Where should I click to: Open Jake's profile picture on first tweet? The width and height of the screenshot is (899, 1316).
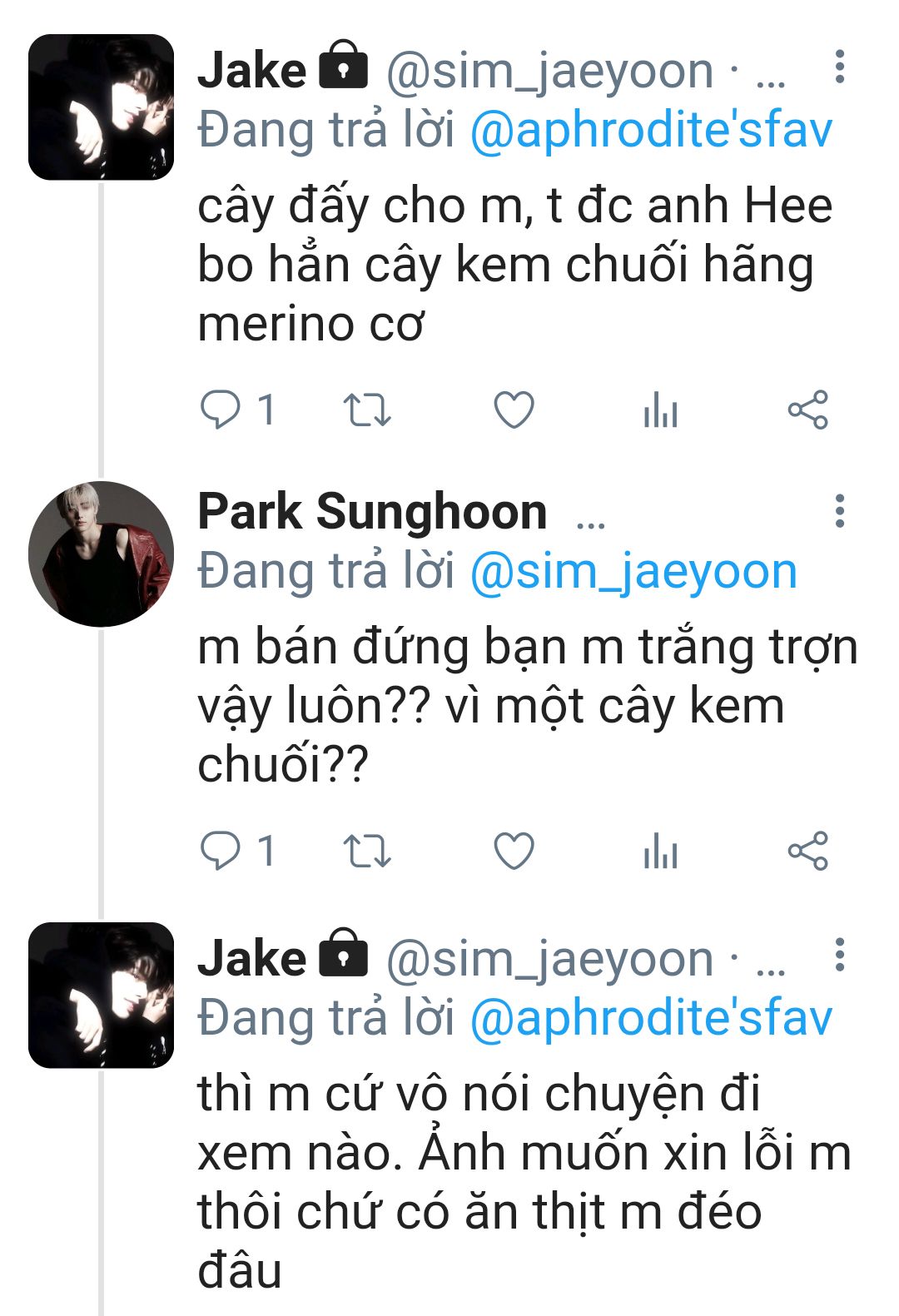pos(101,107)
